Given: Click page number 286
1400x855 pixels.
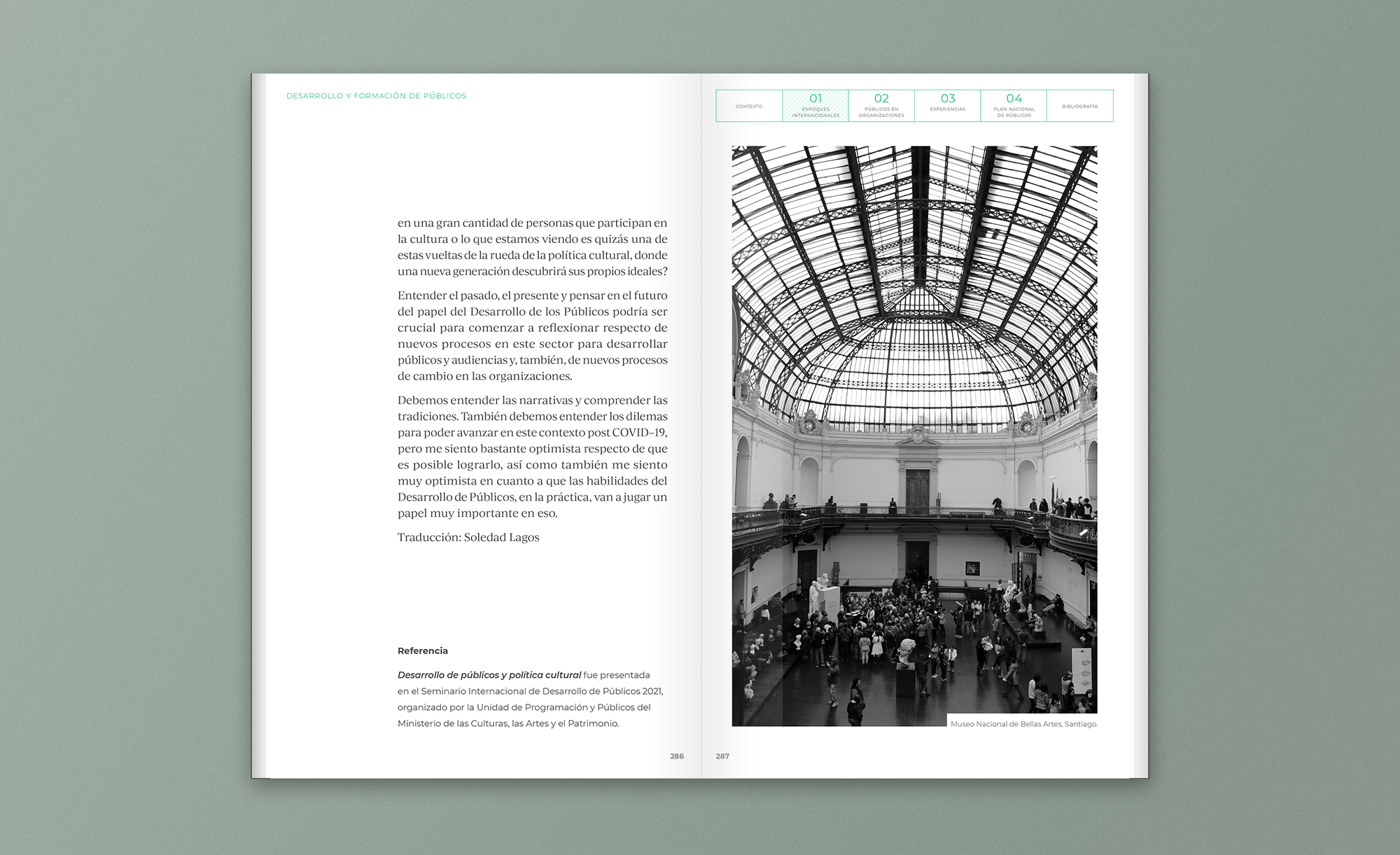Looking at the screenshot, I should (676, 756).
